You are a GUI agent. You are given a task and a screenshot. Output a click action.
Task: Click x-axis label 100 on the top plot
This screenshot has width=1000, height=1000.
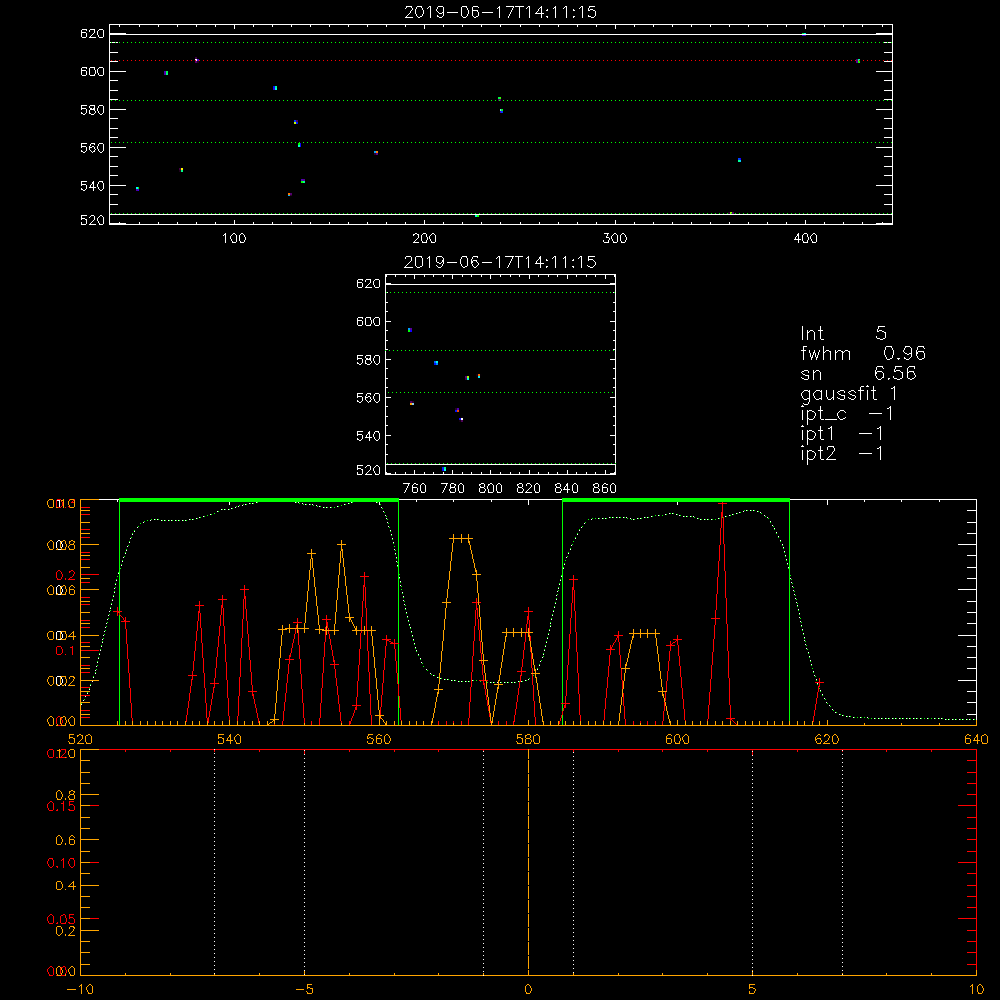234,239
